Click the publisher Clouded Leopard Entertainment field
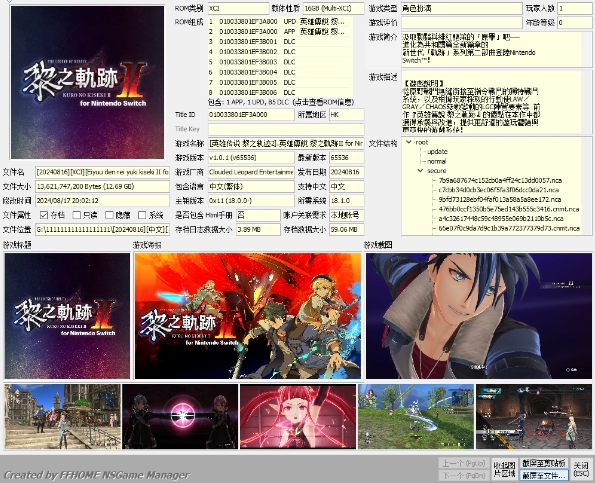595x483 pixels. 251,172
